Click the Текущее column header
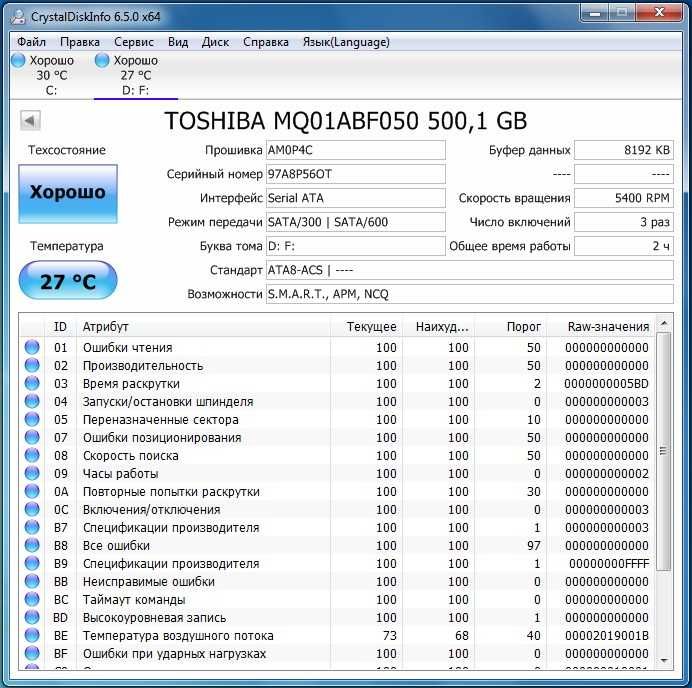Image resolution: width=692 pixels, height=688 pixels. [x=366, y=327]
